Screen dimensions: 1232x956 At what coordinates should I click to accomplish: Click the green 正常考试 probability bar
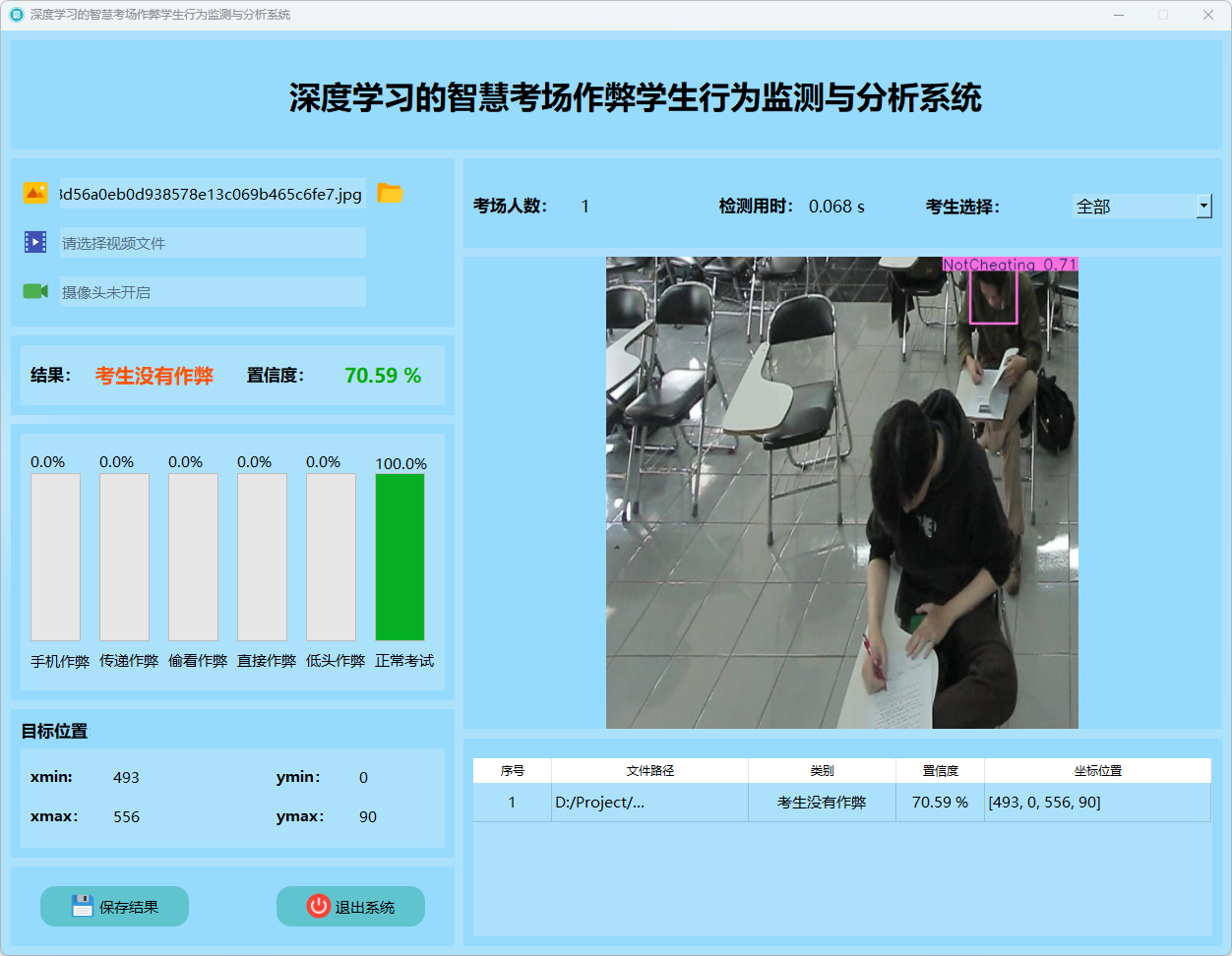pos(400,557)
